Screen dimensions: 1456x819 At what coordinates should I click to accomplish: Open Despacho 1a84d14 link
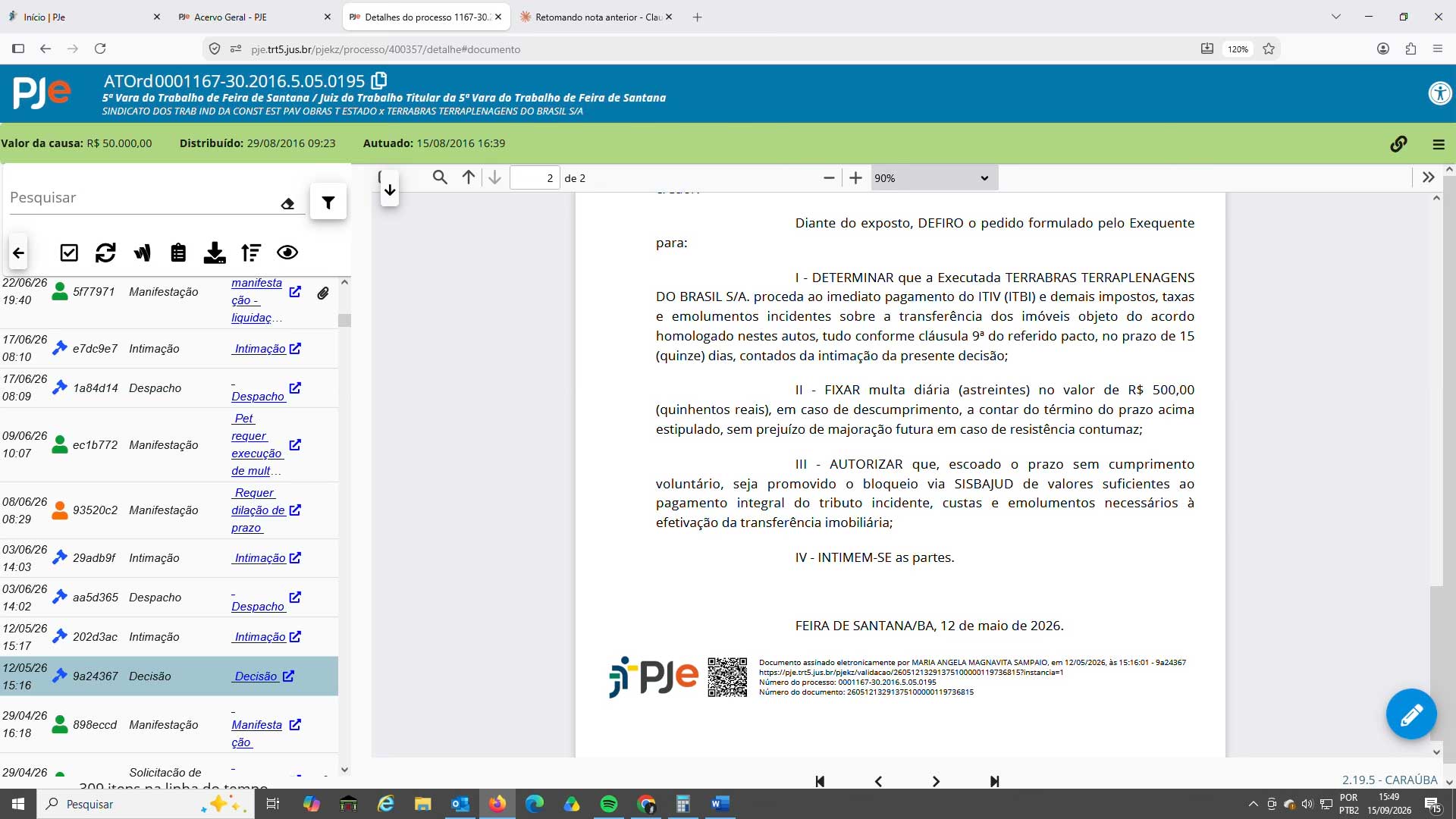click(x=258, y=397)
